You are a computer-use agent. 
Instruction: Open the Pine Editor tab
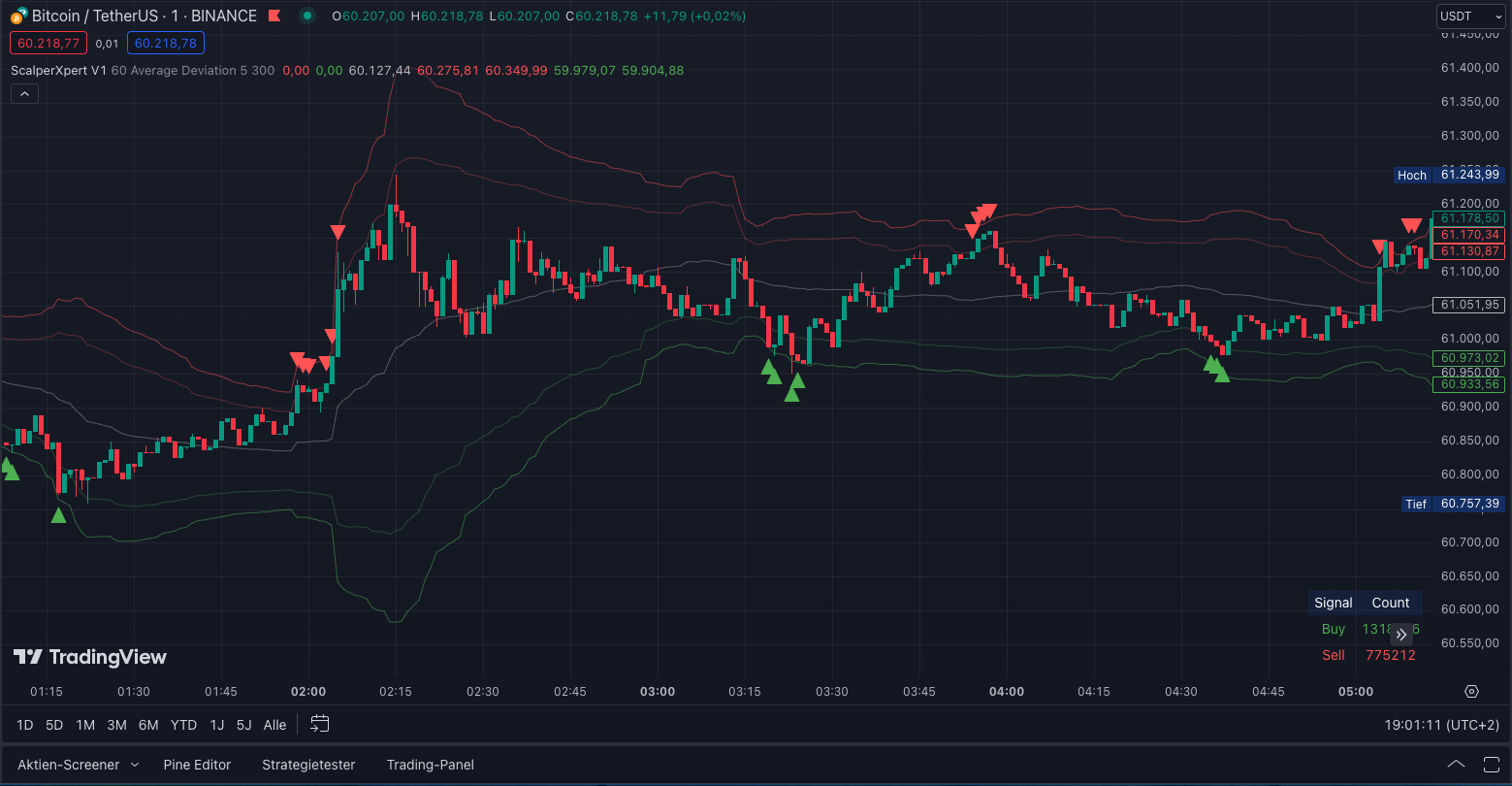197,765
